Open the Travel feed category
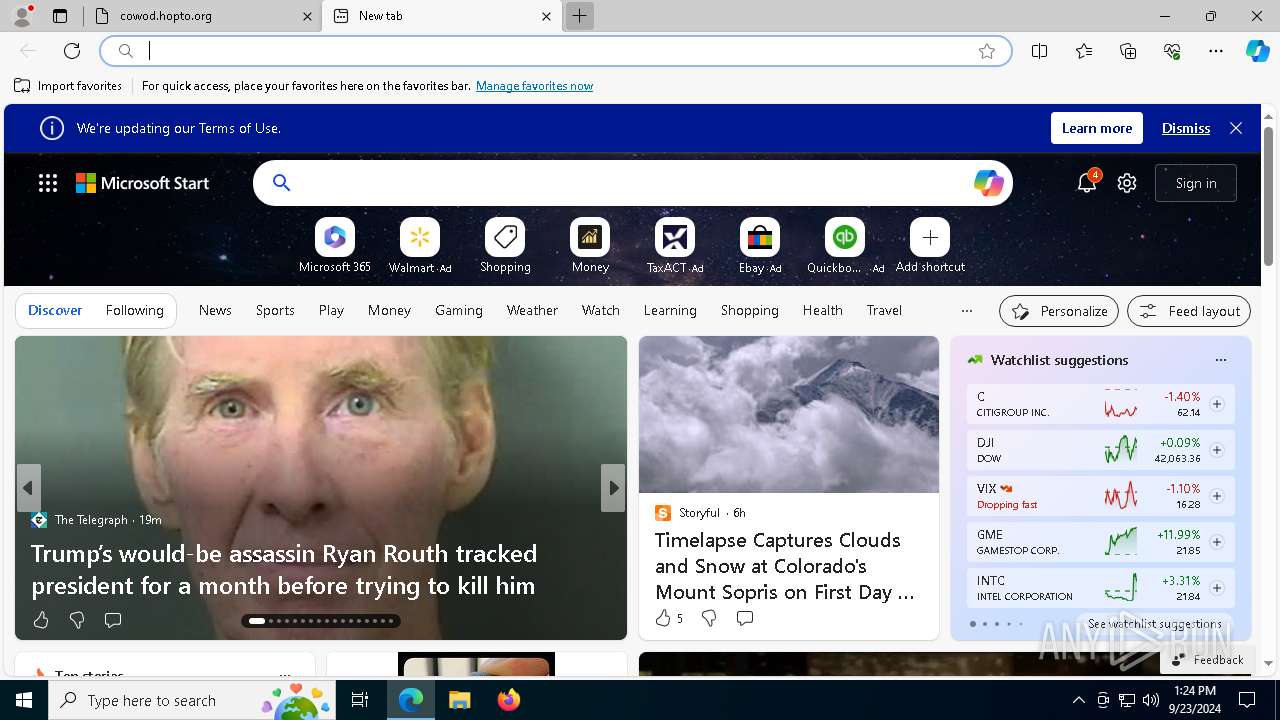 tap(884, 310)
